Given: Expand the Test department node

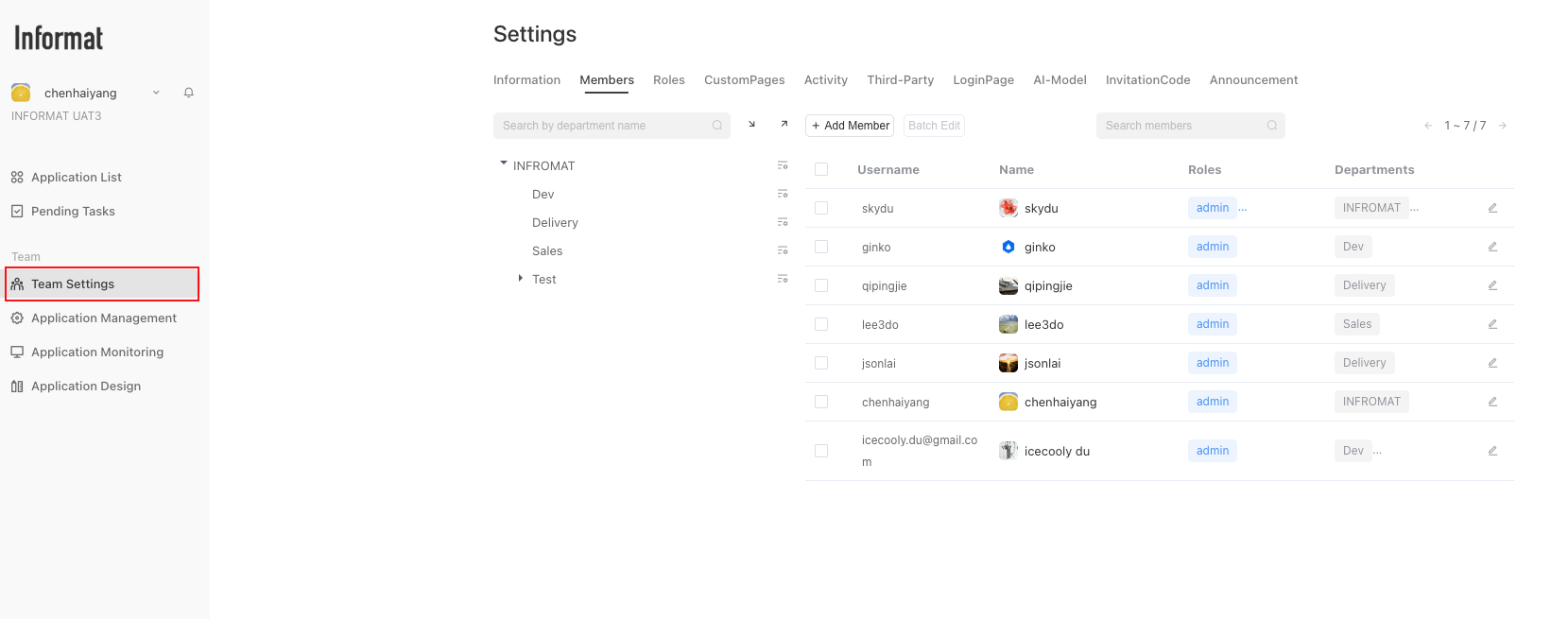Looking at the screenshot, I should point(521,278).
